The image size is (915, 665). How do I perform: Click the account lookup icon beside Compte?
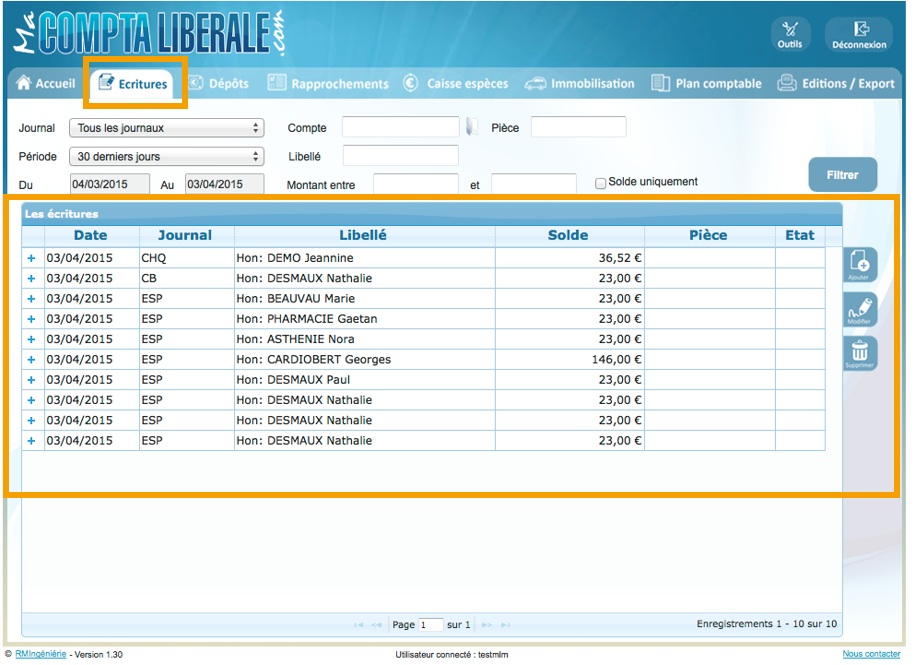[472, 127]
